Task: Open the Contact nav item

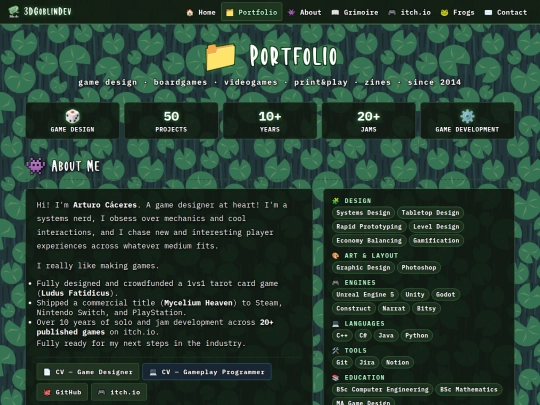Action: coord(506,12)
